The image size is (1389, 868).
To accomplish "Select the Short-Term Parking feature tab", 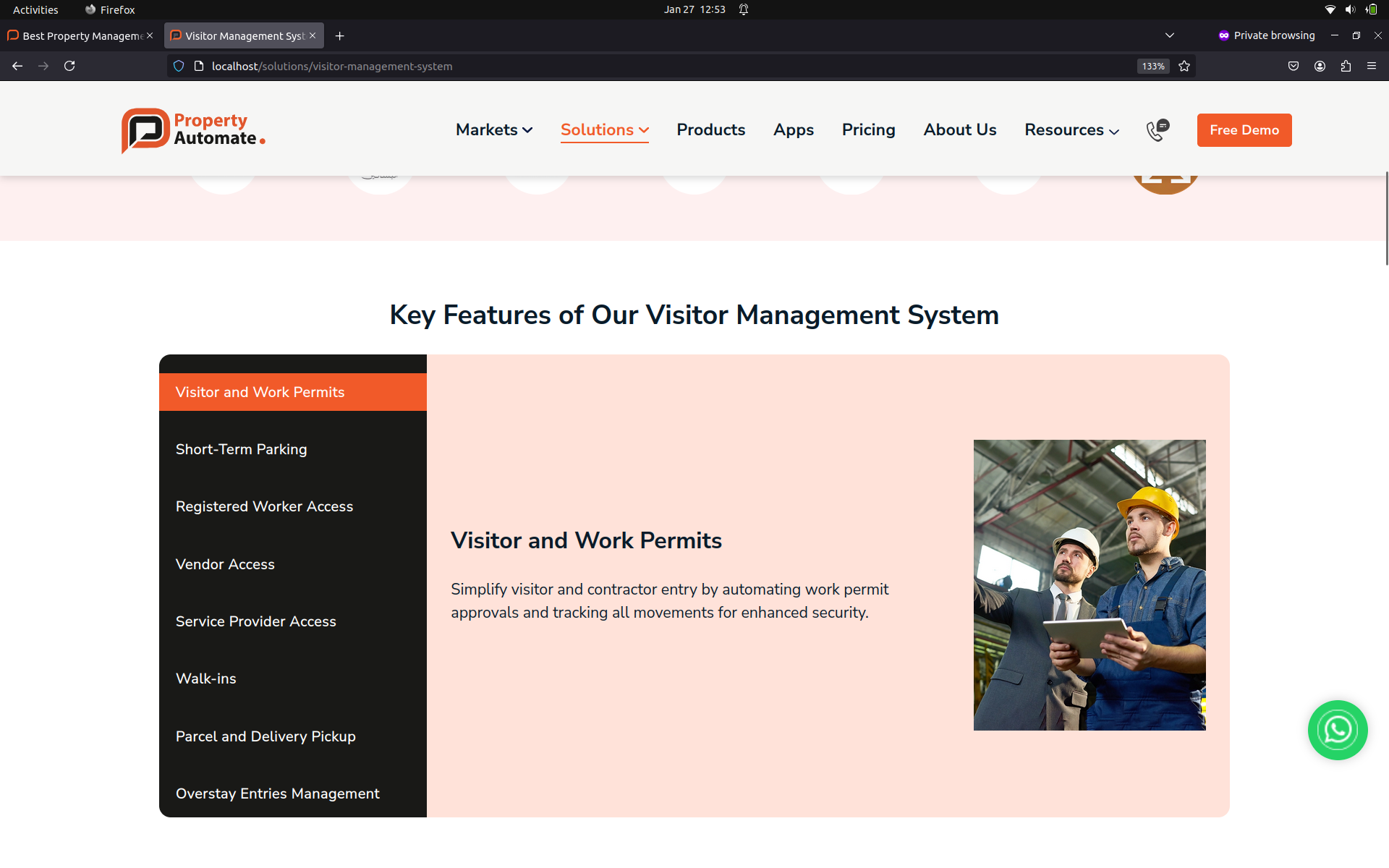I will [x=242, y=449].
